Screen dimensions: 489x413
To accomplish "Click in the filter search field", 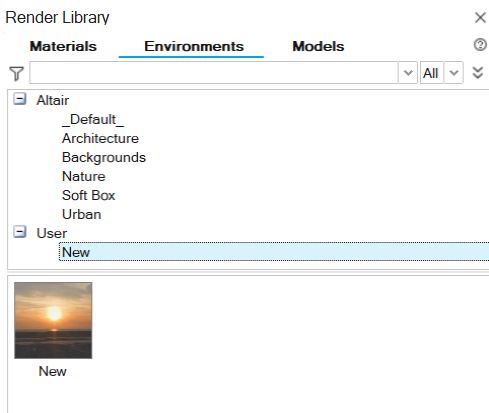I will pyautogui.click(x=214, y=72).
